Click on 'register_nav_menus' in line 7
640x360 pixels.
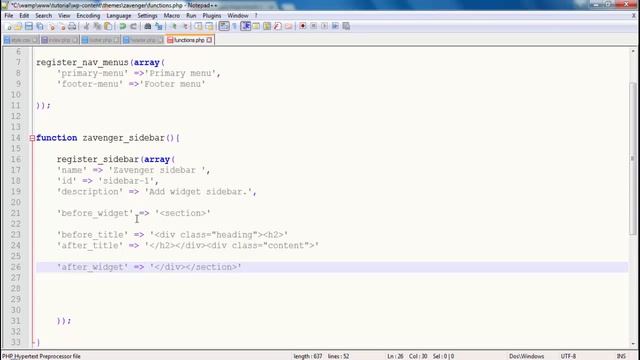pyautogui.click(x=82, y=62)
